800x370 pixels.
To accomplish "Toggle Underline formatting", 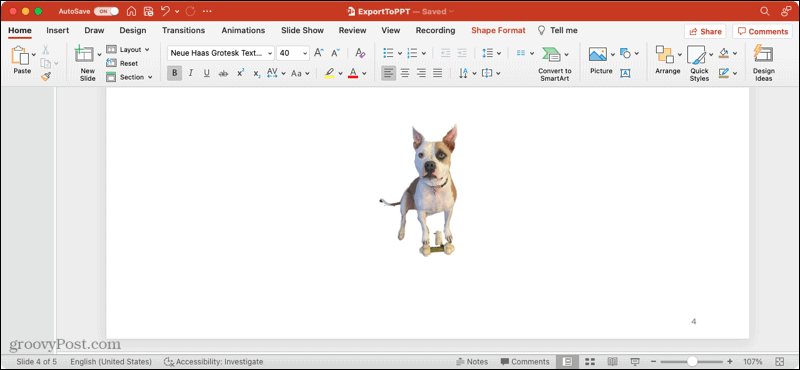I will 207,73.
